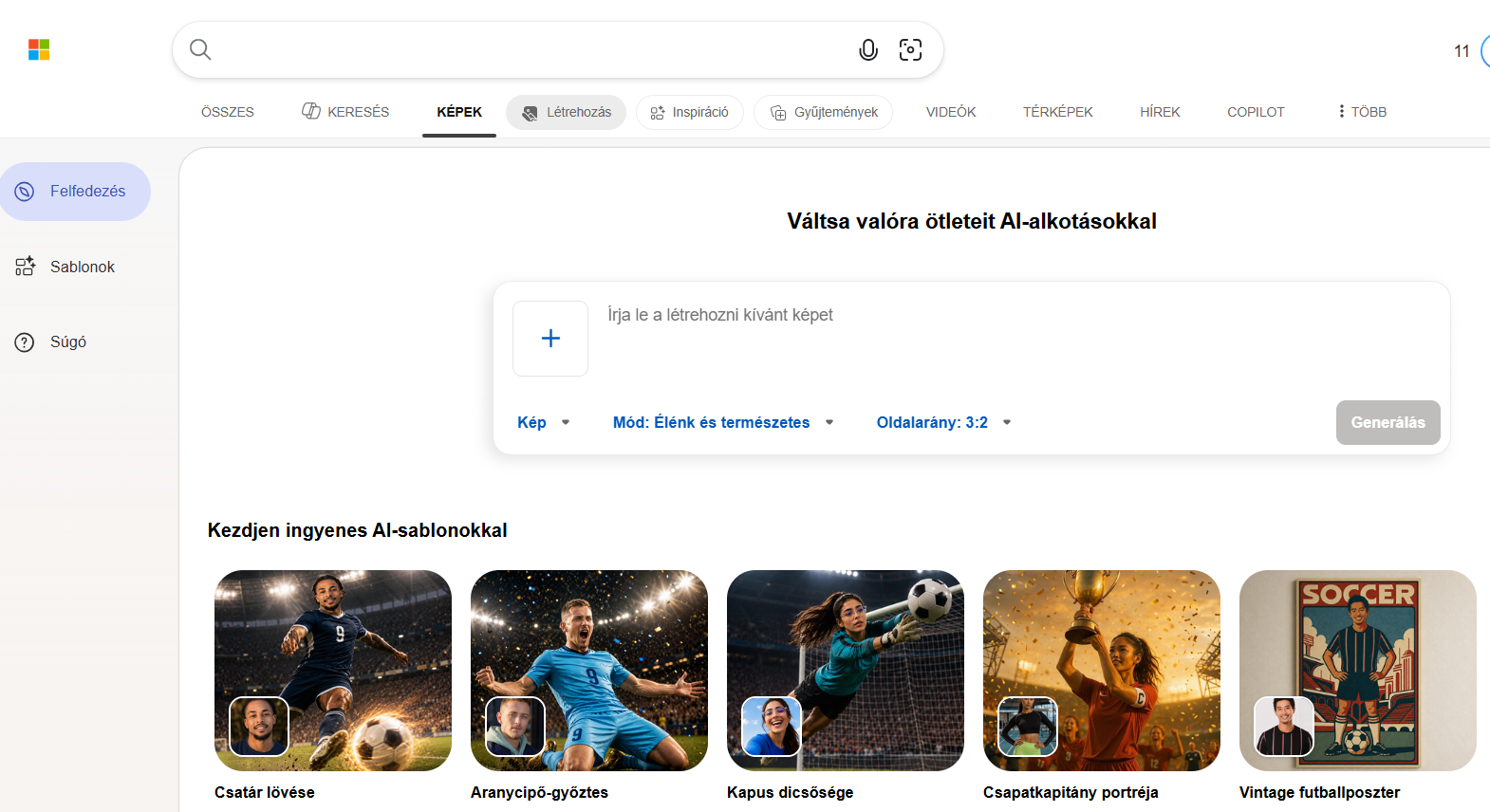Click the plus icon to add image
The height and width of the screenshot is (812, 1490).
550,339
